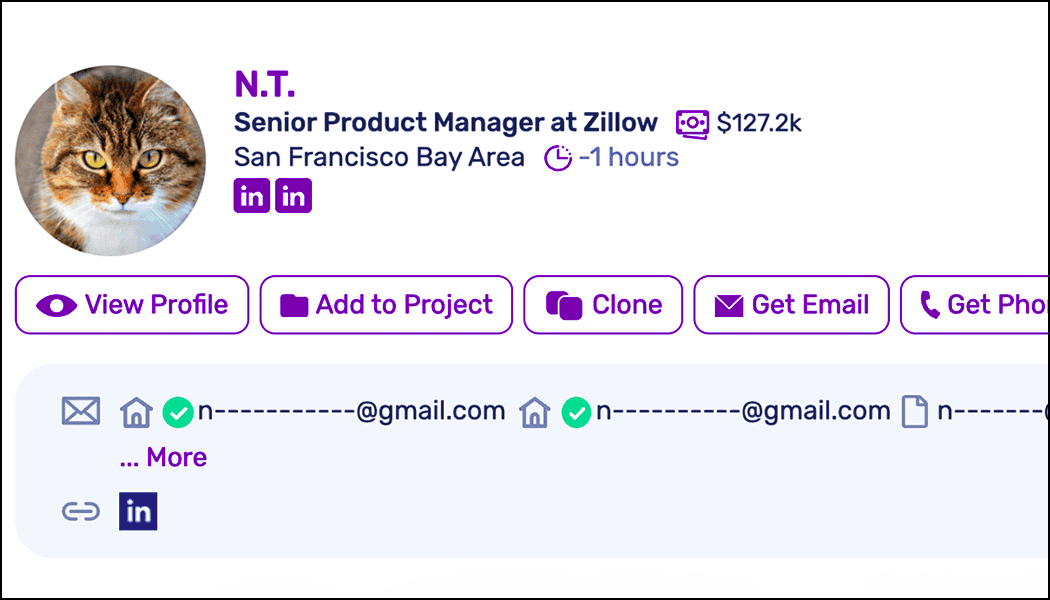Viewport: 1050px width, 600px height.
Task: Click the verified checkmark on the second email
Action: tap(576, 412)
